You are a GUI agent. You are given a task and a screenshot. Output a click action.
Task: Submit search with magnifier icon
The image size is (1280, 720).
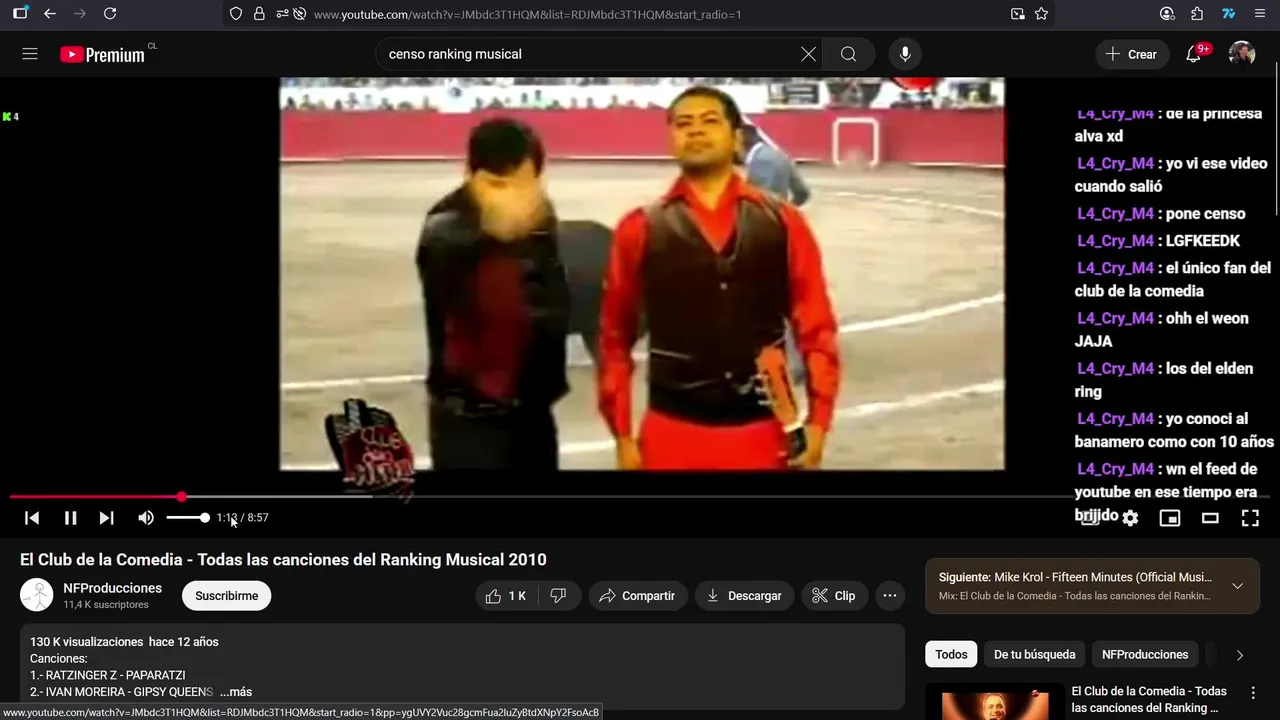[848, 54]
